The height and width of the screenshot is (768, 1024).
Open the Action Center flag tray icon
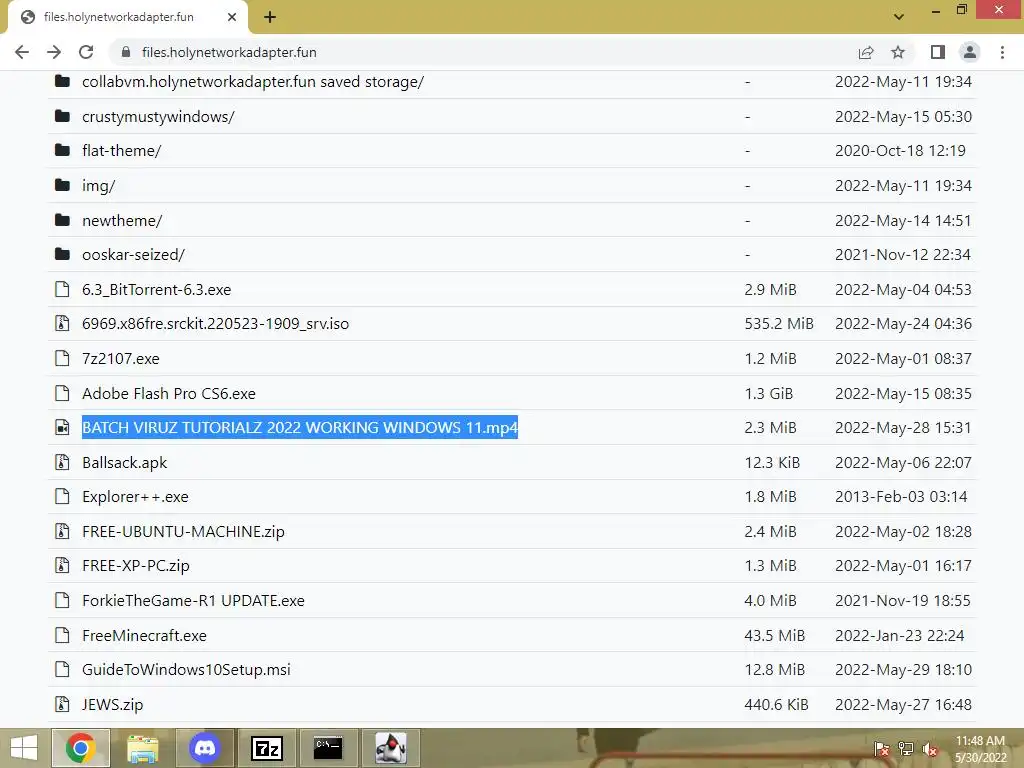tap(882, 749)
